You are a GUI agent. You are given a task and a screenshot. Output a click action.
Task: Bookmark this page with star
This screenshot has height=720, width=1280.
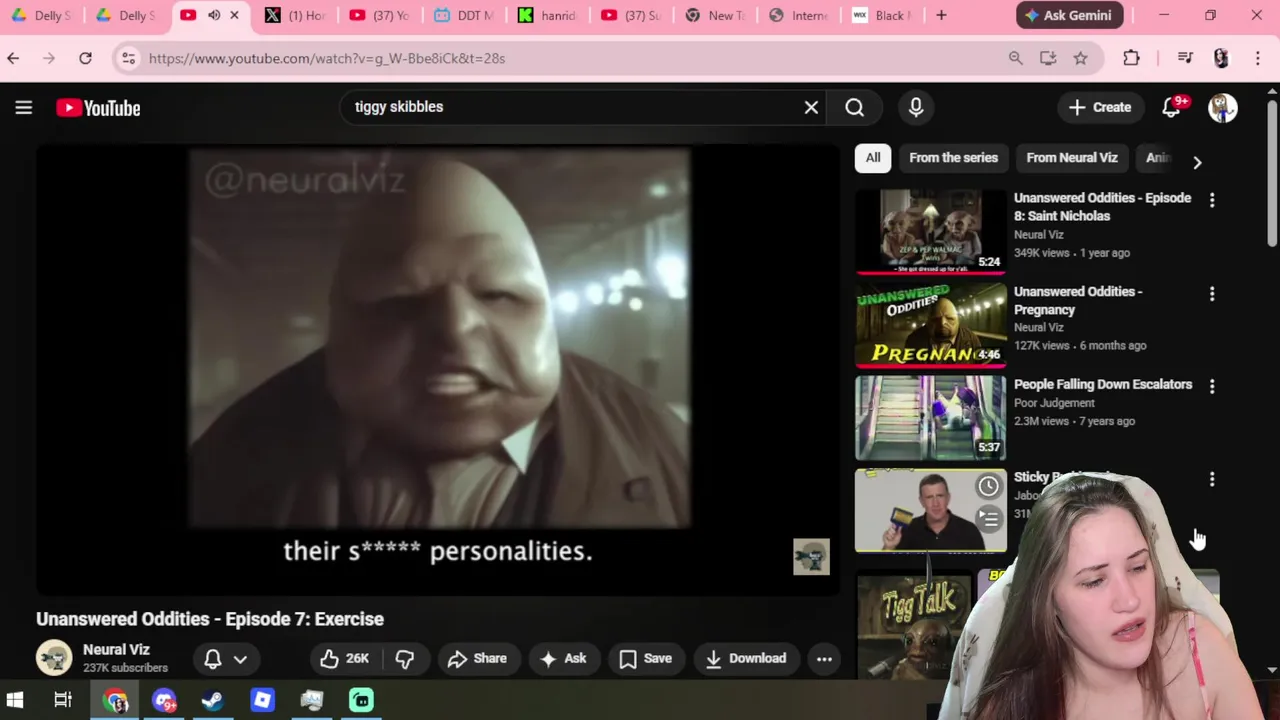point(1080,58)
